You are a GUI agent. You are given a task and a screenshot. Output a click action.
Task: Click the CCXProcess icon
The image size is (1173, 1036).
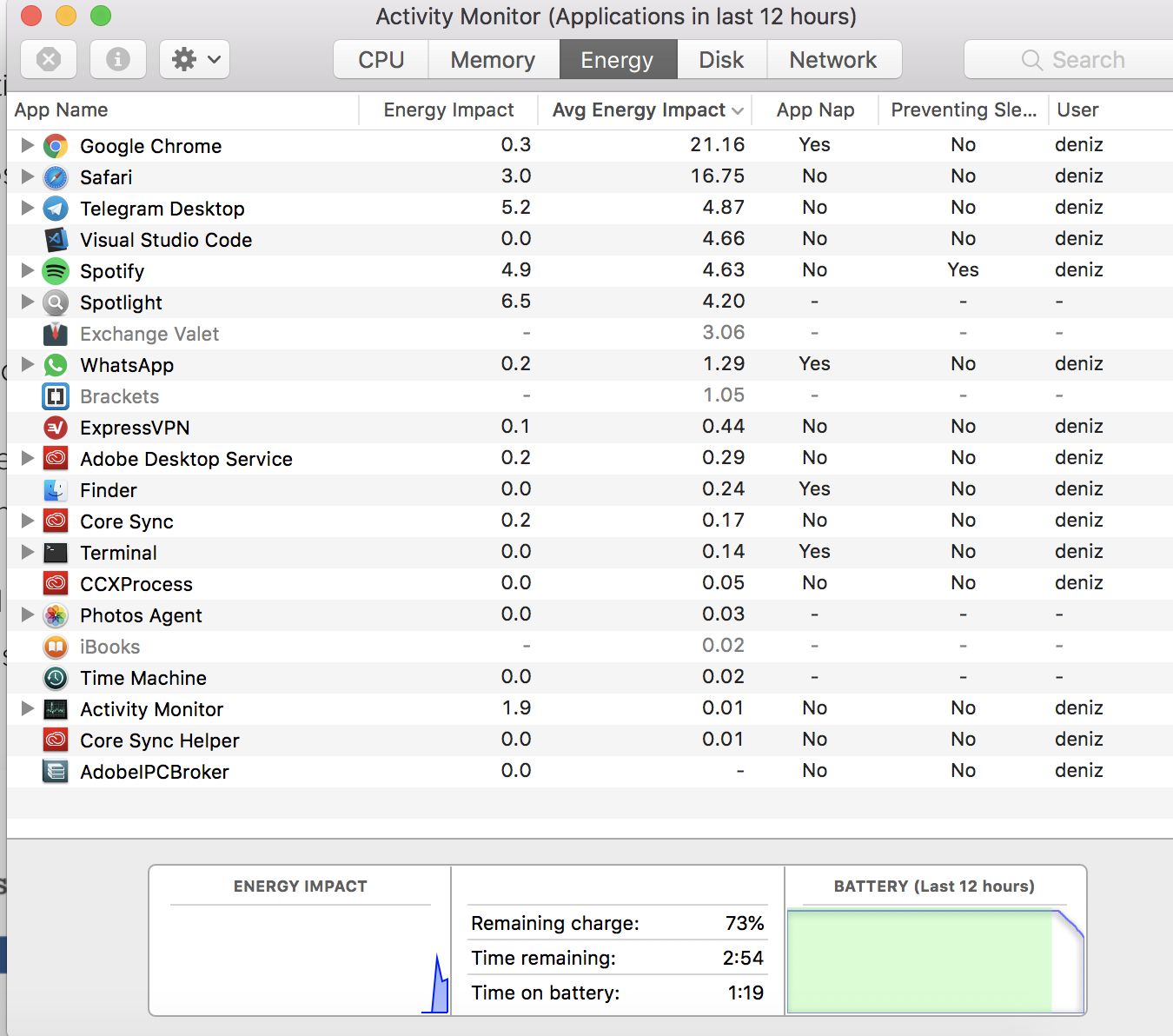click(56, 584)
